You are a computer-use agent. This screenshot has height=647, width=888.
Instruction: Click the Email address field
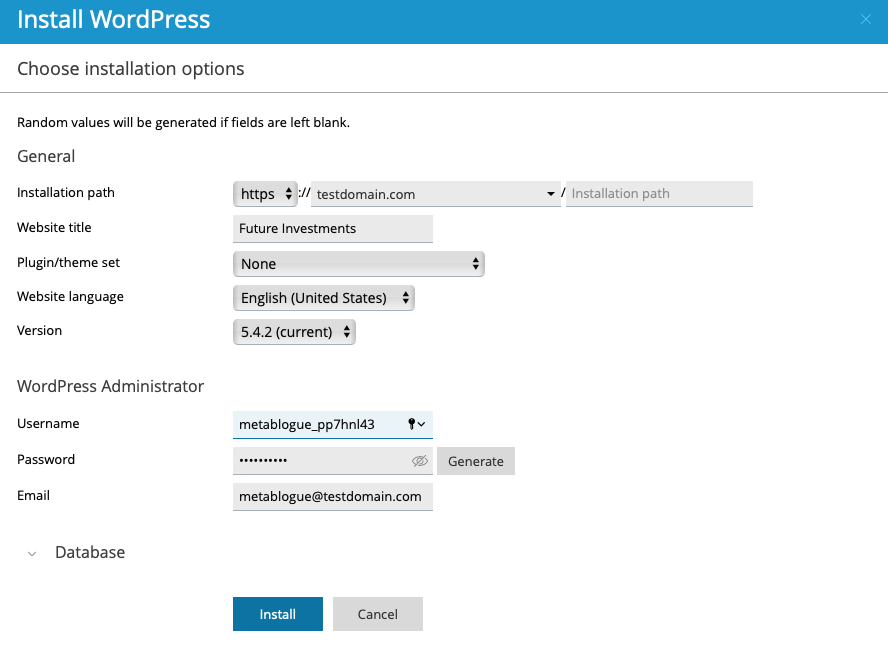332,496
